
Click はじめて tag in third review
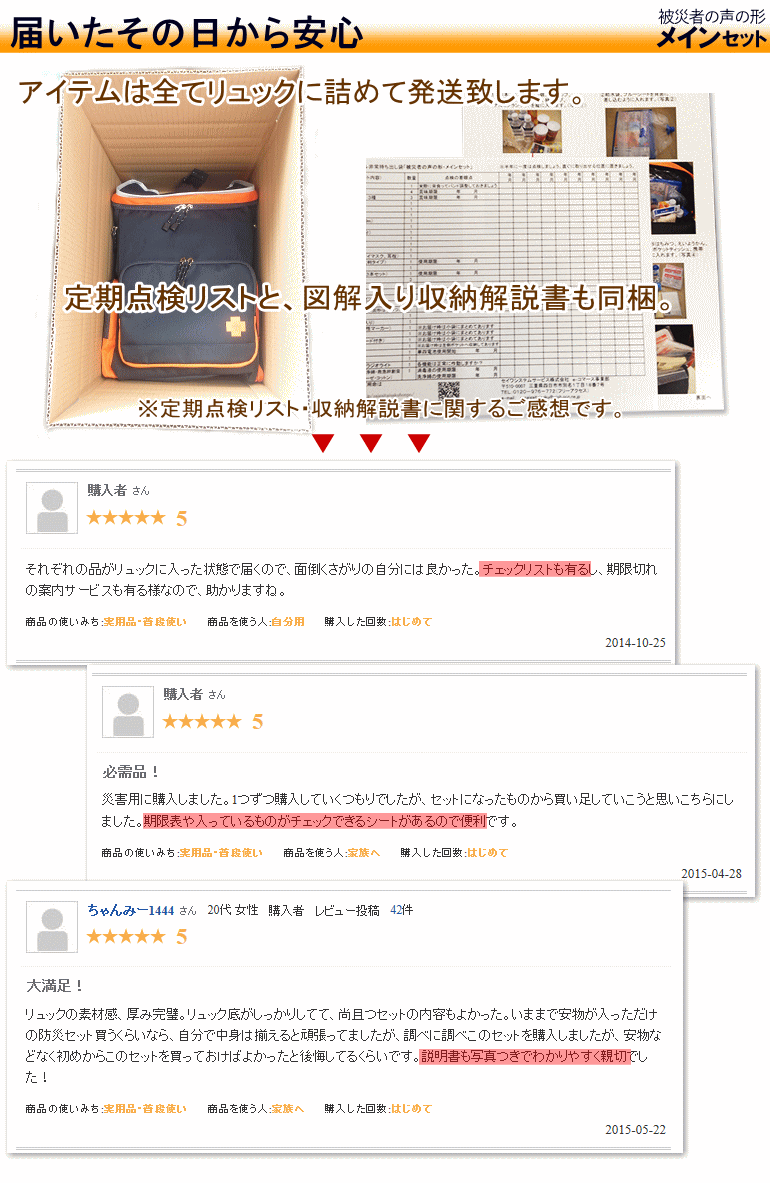click(x=411, y=1108)
